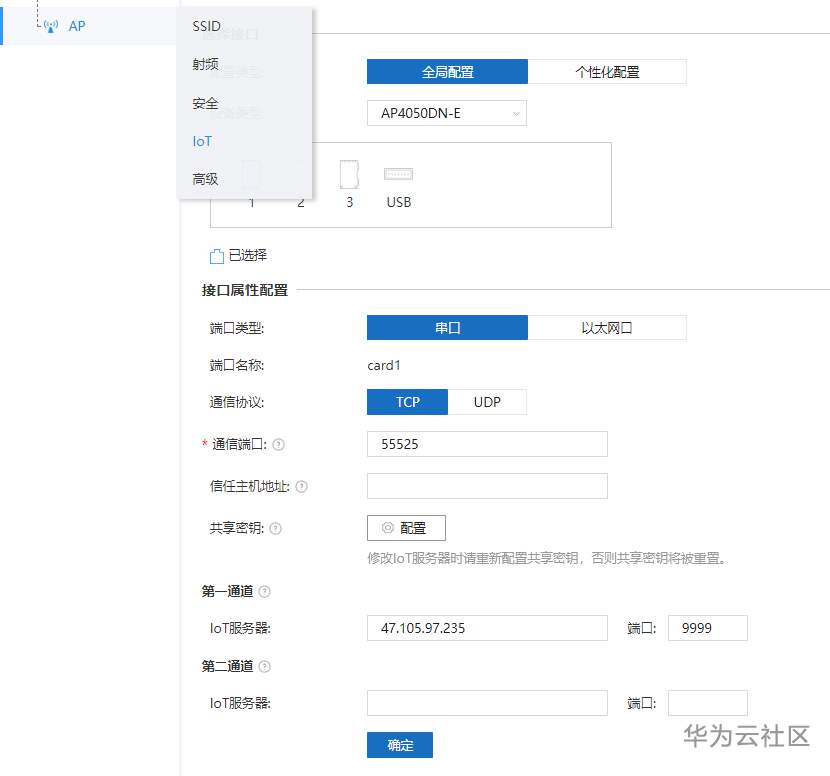Click the 第二通道 help icon
This screenshot has width=830, height=776.
(x=264, y=666)
